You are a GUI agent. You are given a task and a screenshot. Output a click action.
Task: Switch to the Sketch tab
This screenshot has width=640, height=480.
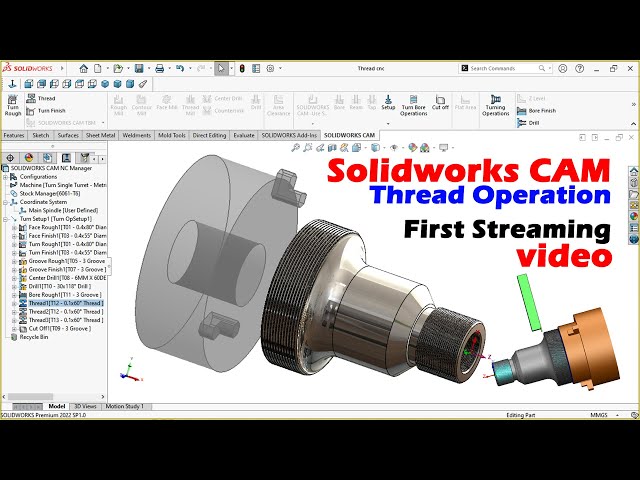pos(41,135)
